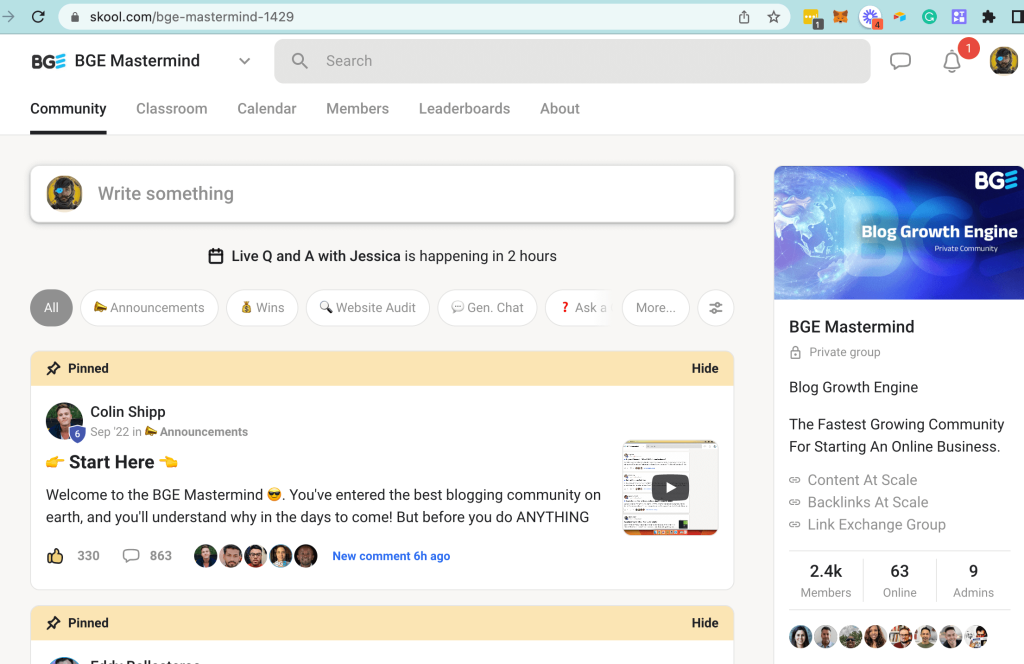Open the notifications bell
The height and width of the screenshot is (664, 1024).
(x=952, y=62)
